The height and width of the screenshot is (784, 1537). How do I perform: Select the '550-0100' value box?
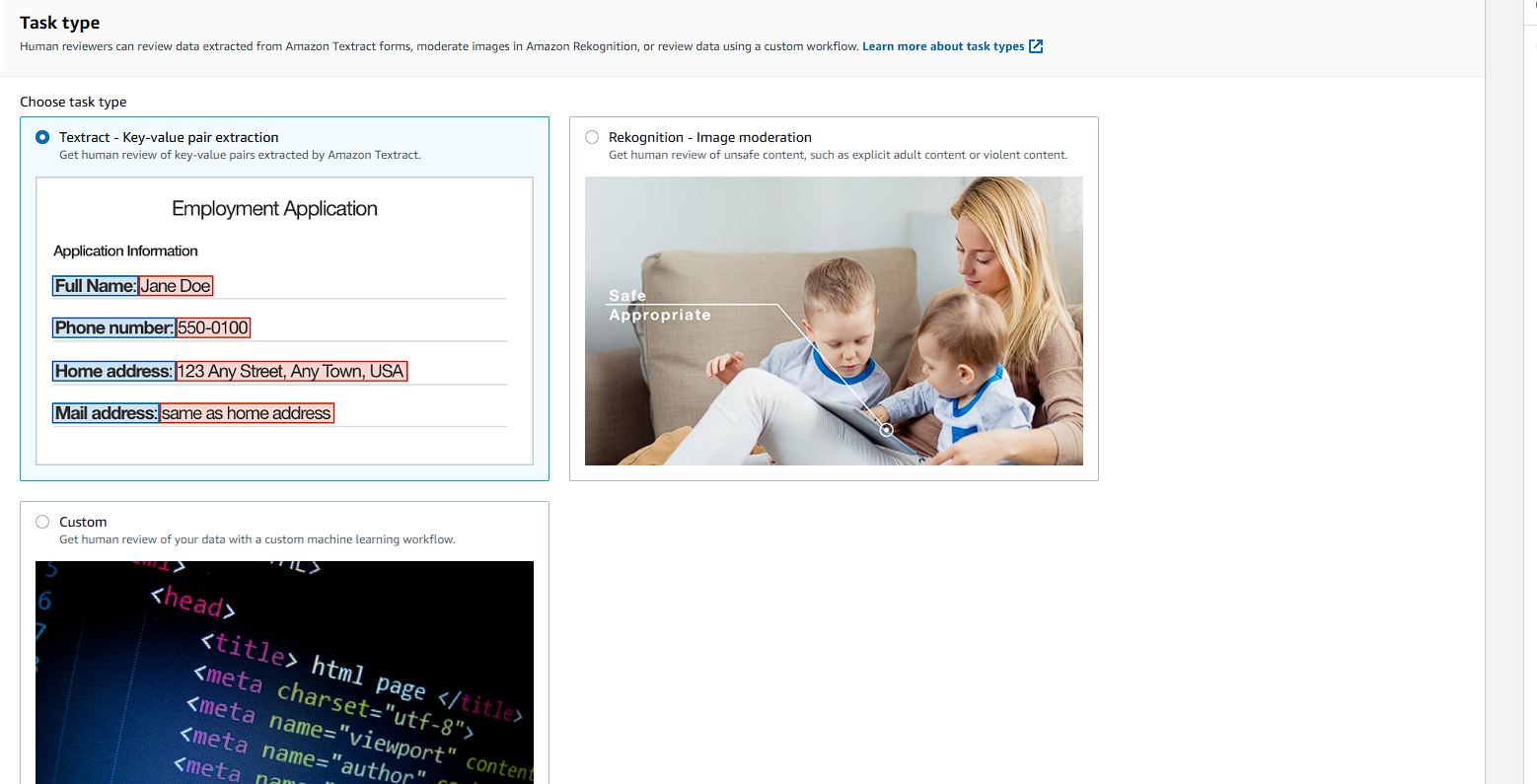point(213,327)
